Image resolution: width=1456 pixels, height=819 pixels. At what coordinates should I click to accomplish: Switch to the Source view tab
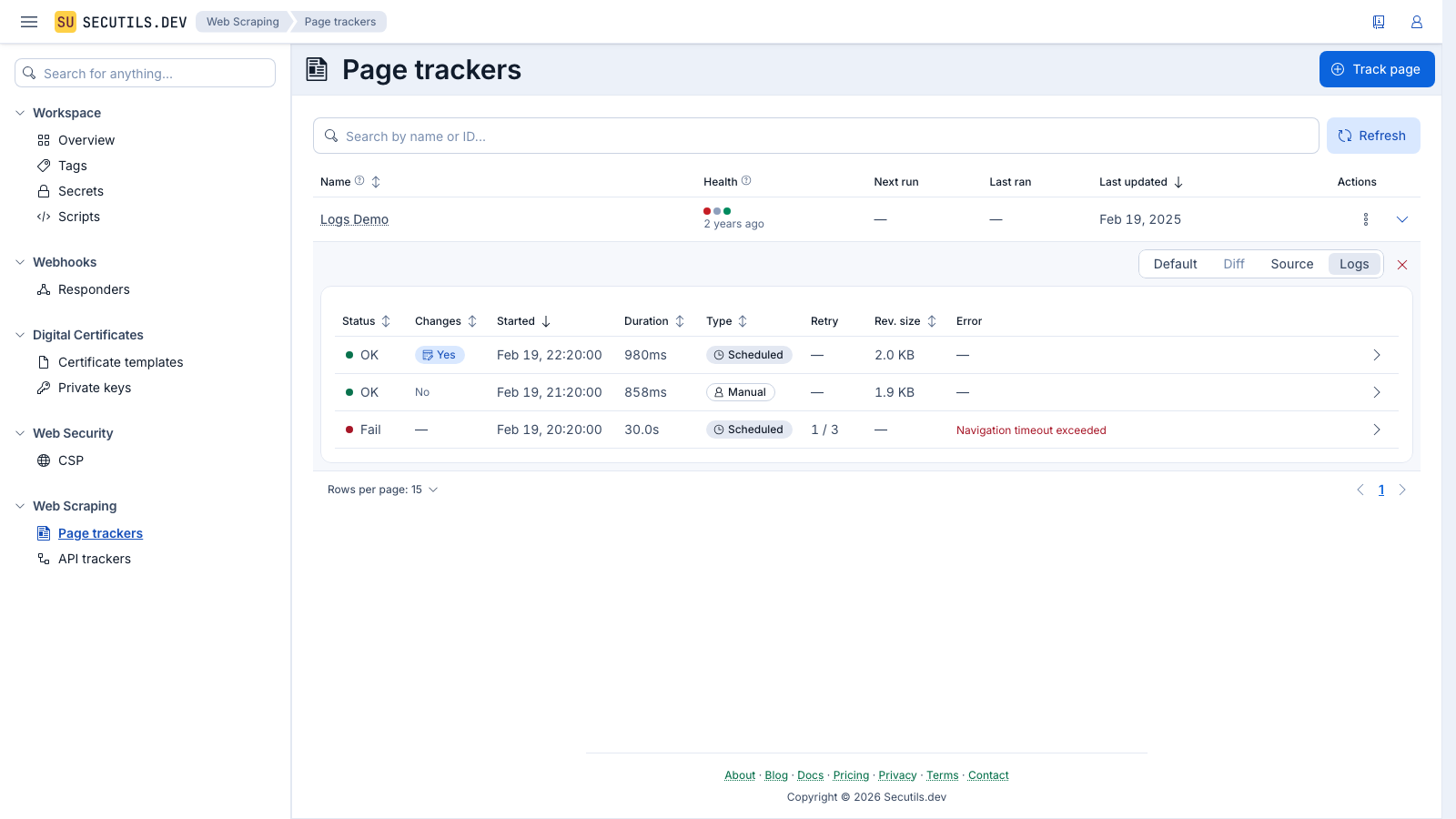1292,264
